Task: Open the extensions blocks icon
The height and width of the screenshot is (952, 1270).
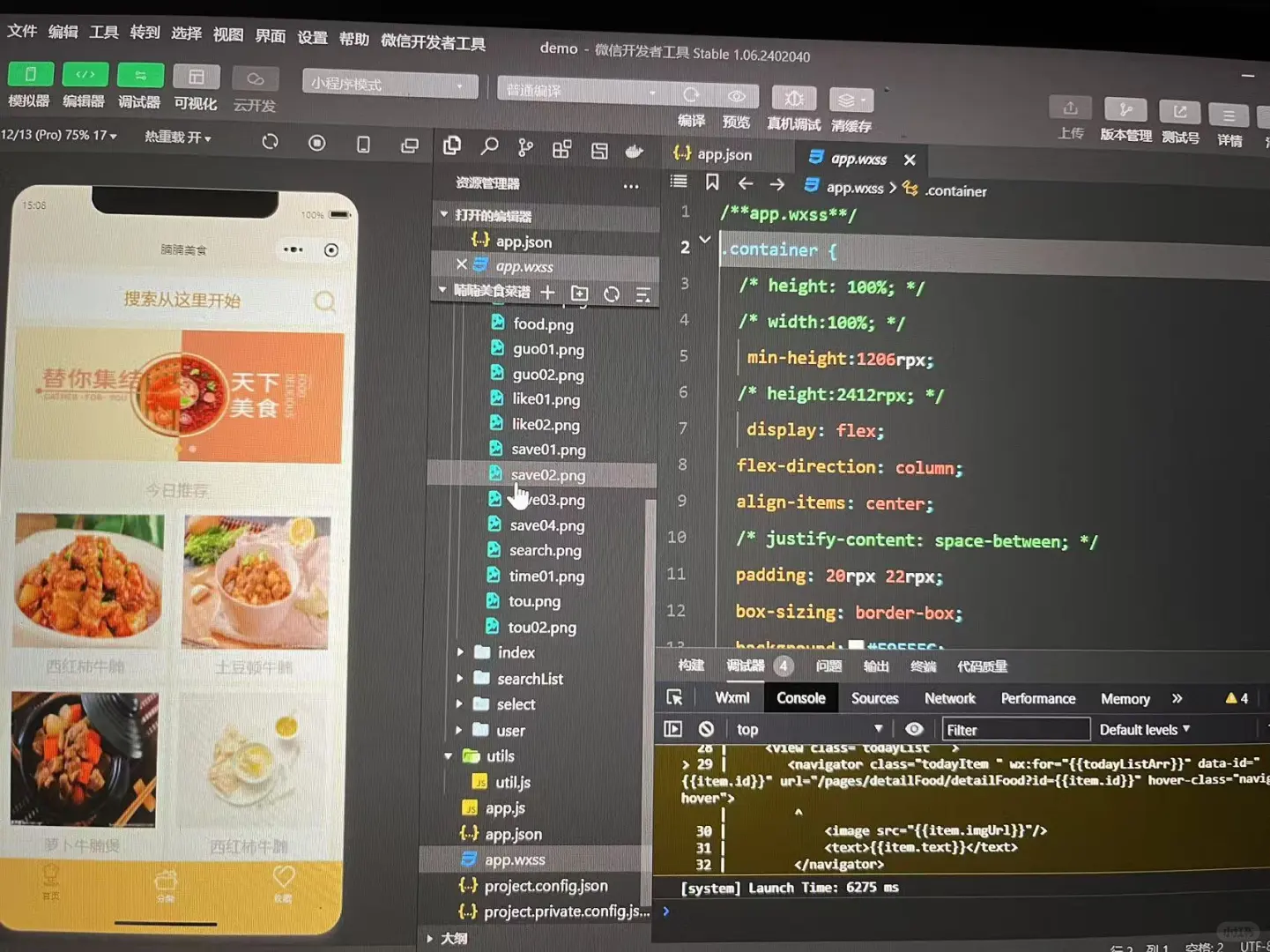Action: pos(561,149)
